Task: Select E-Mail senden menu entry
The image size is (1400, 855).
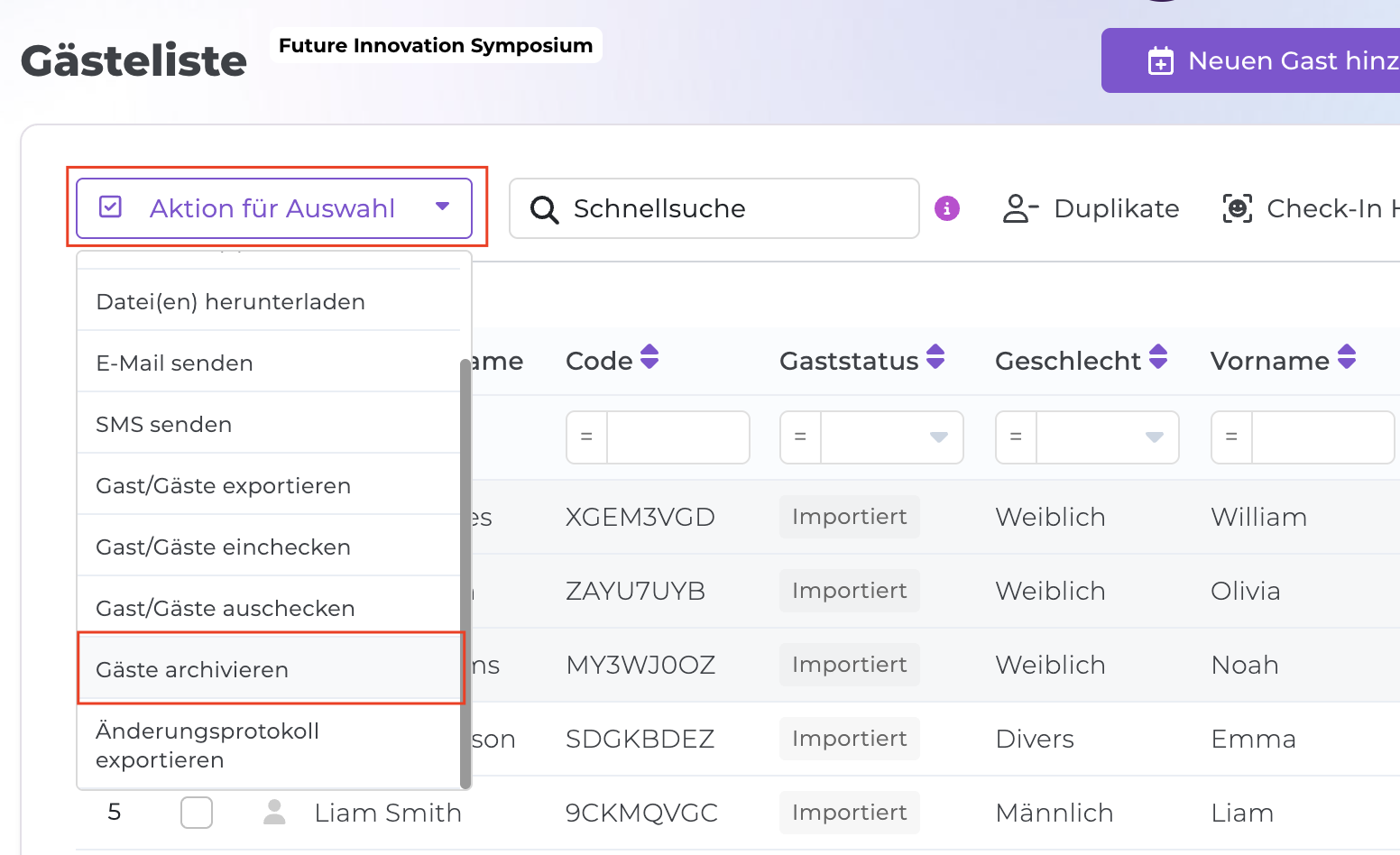Action: (269, 363)
